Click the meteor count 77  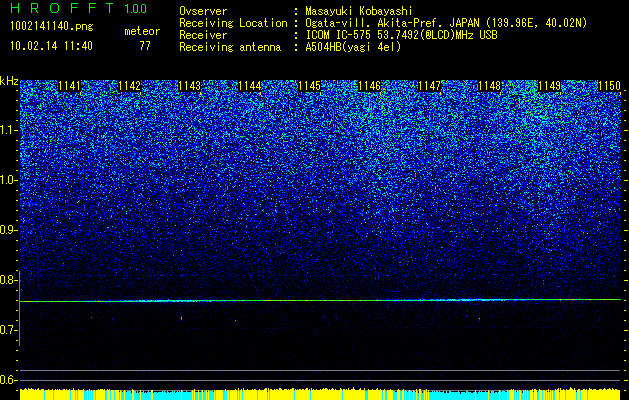pos(145,46)
